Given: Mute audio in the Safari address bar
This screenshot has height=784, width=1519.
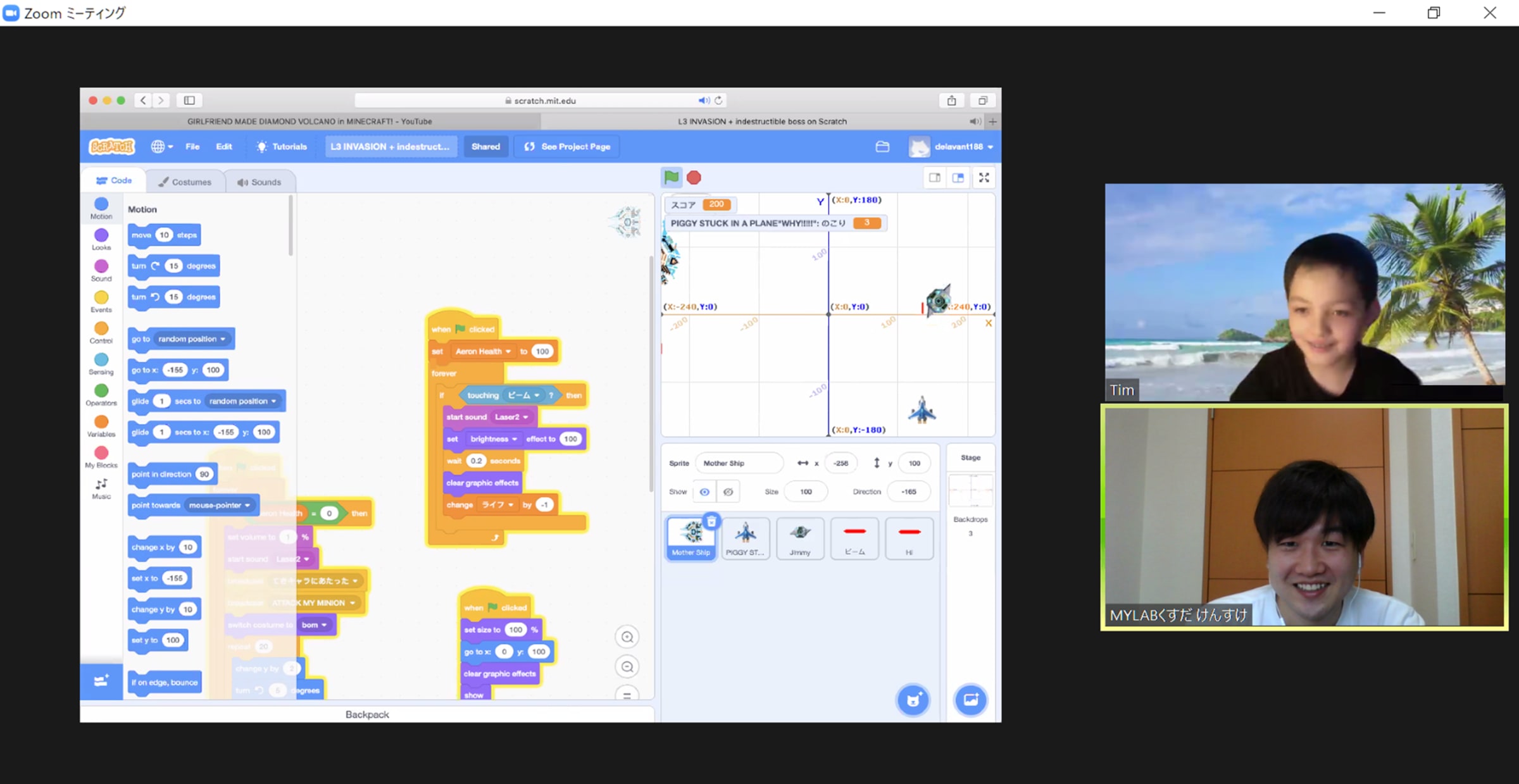Looking at the screenshot, I should tap(703, 101).
